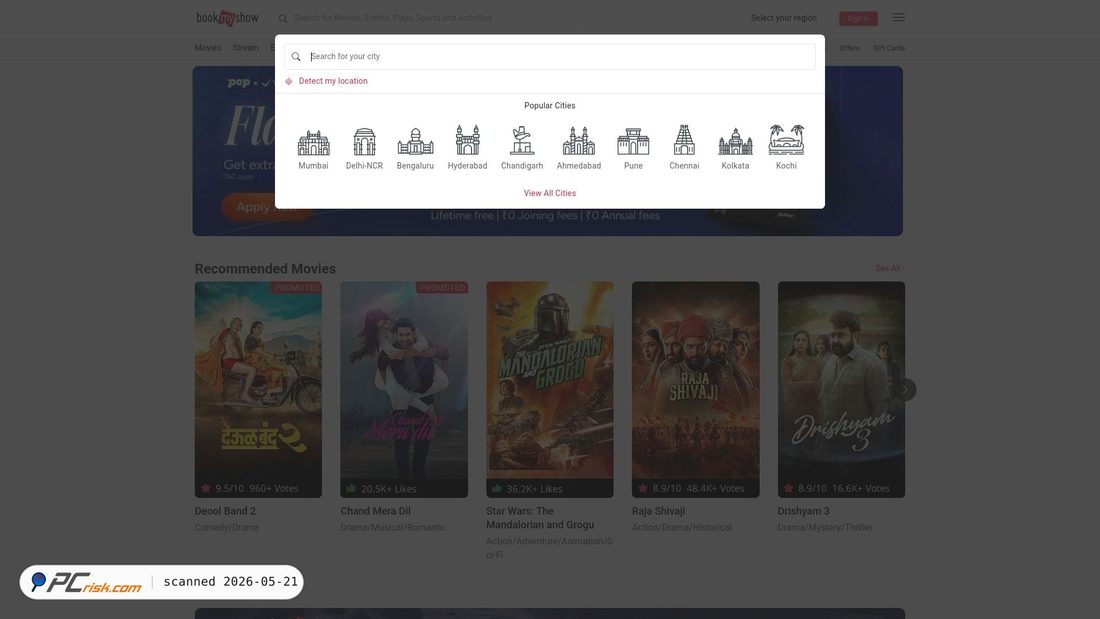Open the Chand Mera Dil poster
This screenshot has height=619, width=1100.
[404, 390]
